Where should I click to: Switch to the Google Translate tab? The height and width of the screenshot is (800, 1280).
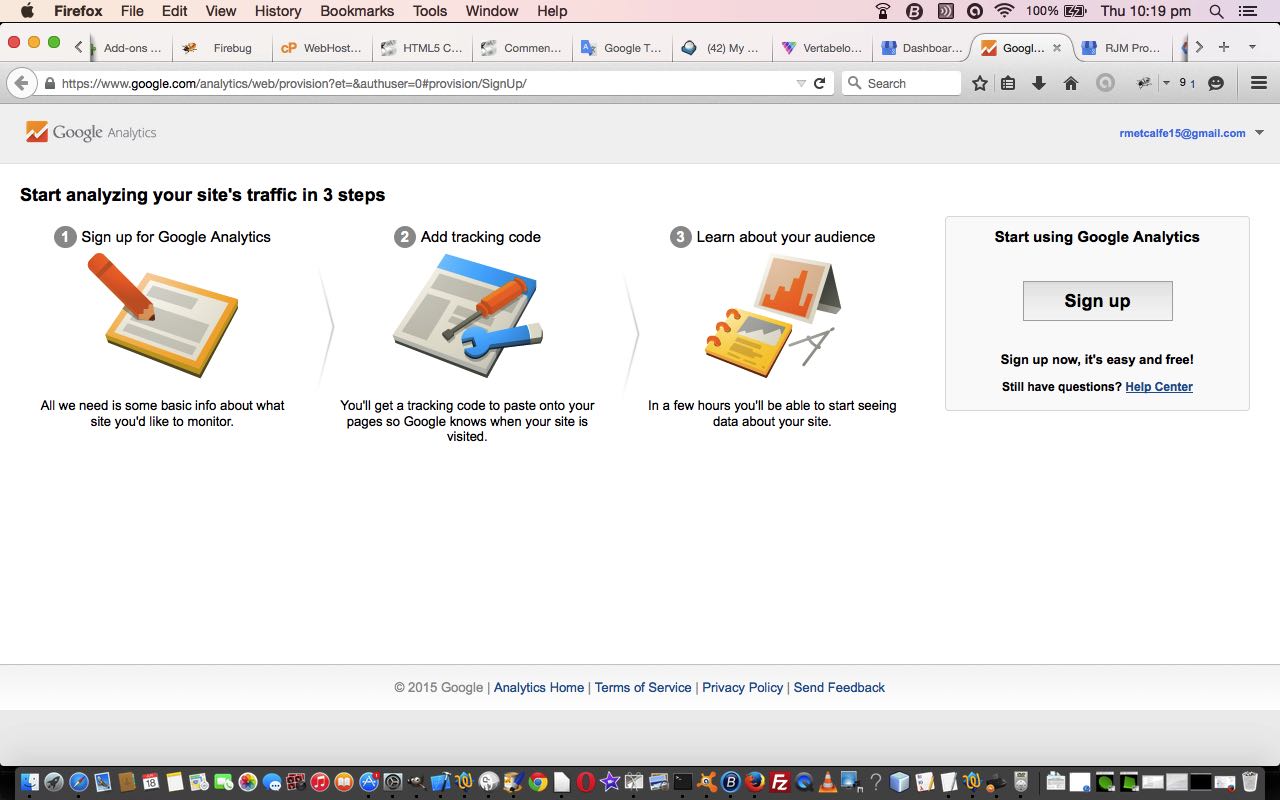click(x=622, y=47)
